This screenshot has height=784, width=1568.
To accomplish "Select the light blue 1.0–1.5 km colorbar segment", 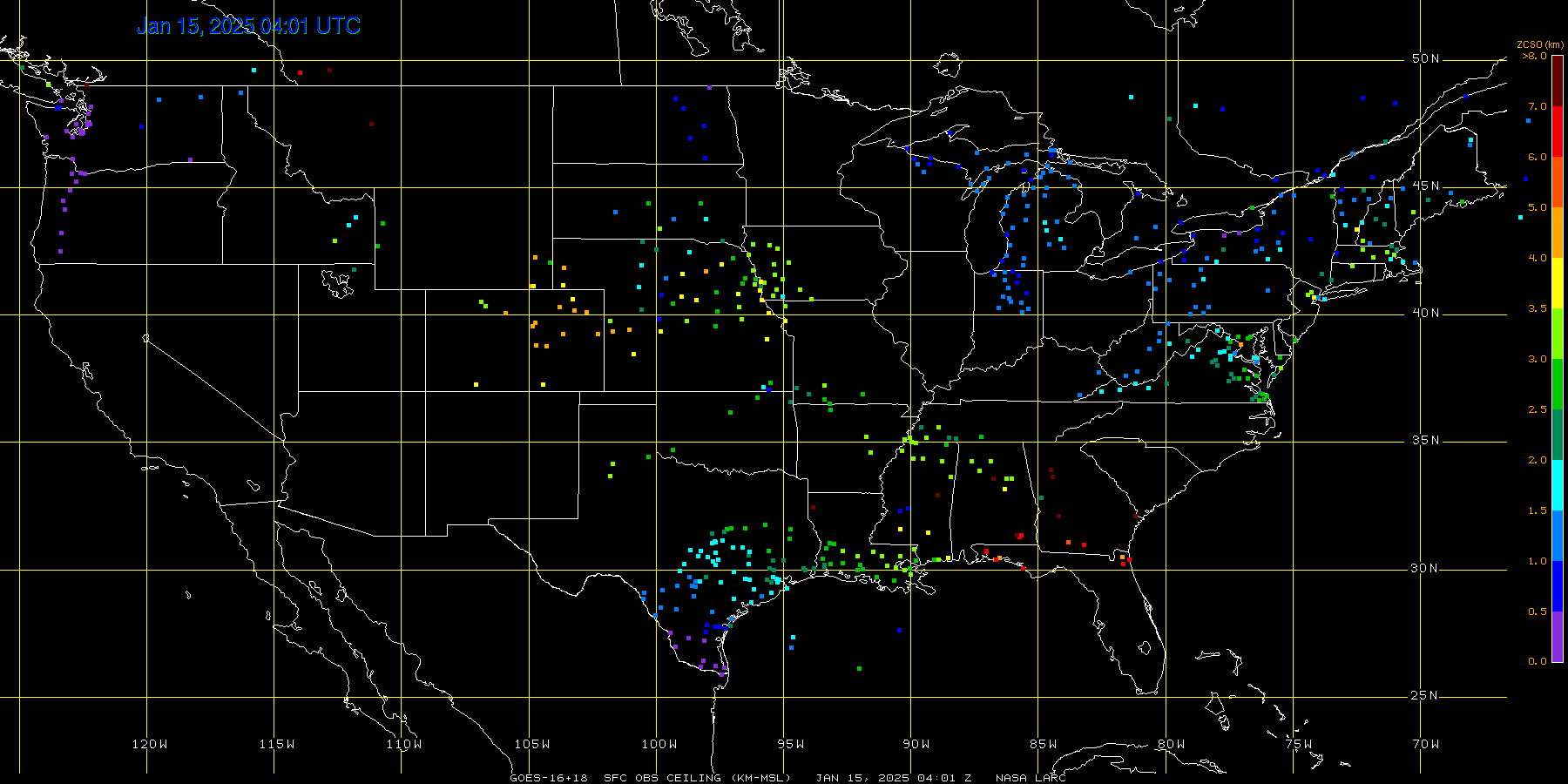I will click(1558, 536).
